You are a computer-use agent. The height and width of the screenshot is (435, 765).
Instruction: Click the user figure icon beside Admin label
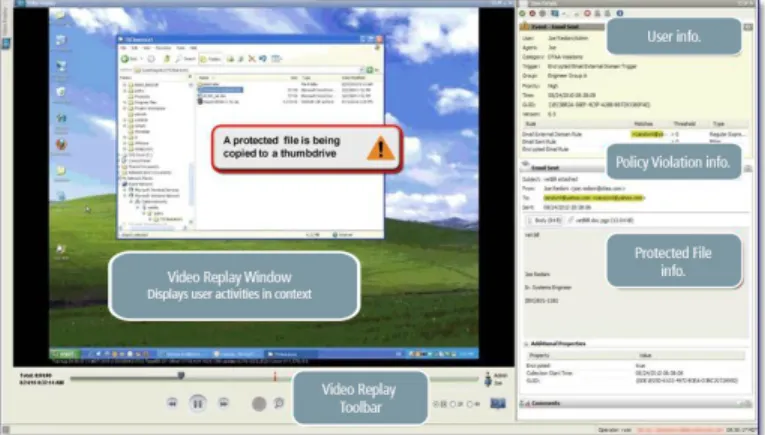click(487, 379)
